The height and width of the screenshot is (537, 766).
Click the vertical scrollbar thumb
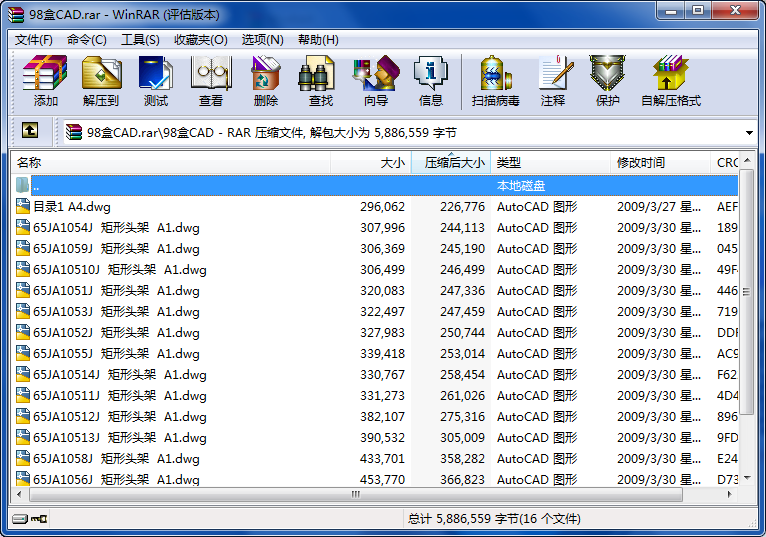coord(746,292)
